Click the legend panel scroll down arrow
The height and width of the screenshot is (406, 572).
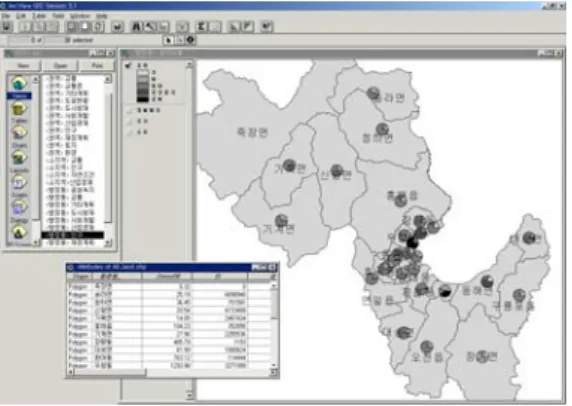point(189,395)
